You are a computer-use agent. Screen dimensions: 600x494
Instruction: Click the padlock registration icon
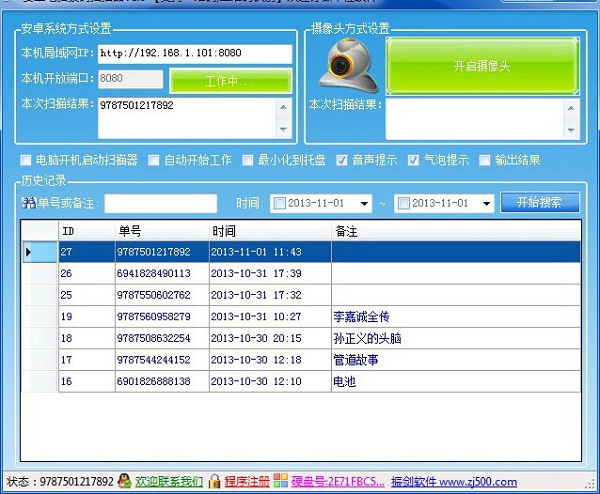click(215, 481)
